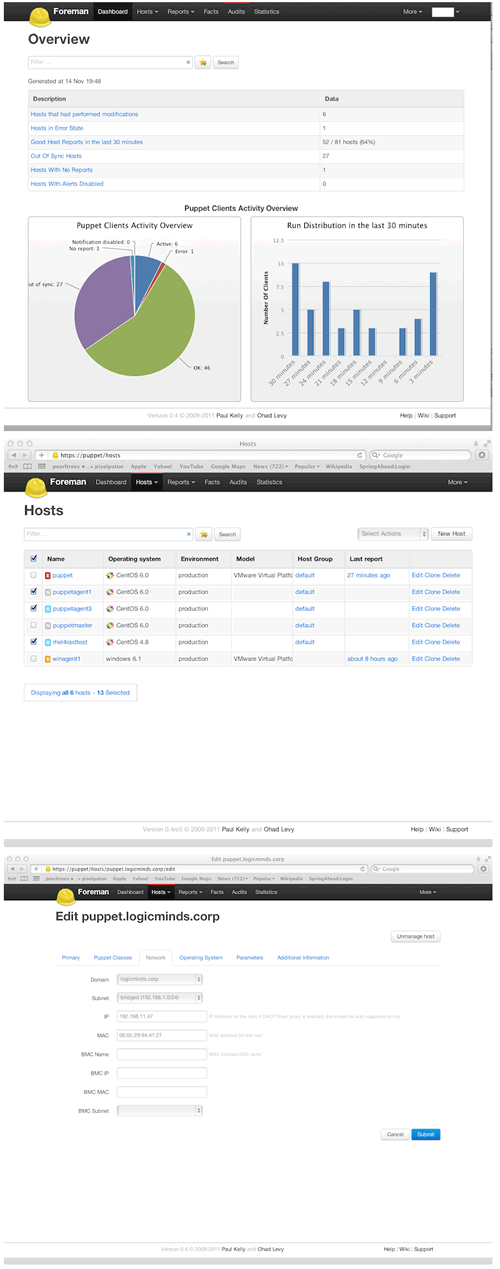Submit the Edit host form
This screenshot has width=500, height=1269.
pos(425,1134)
